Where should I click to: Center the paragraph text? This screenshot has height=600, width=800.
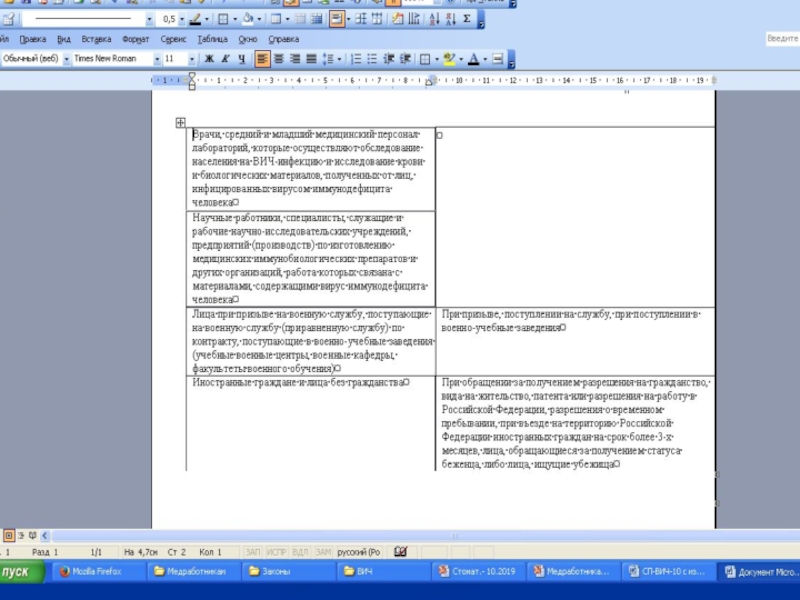point(279,59)
